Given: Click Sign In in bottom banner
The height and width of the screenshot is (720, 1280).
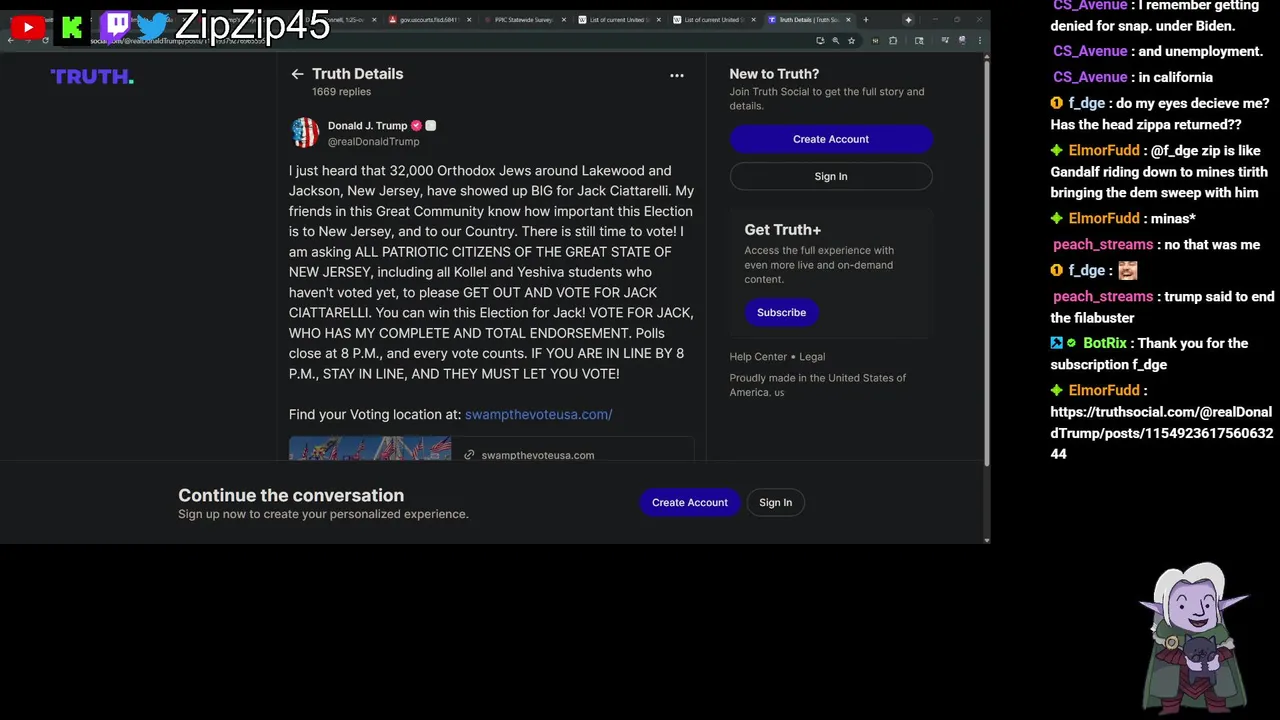Looking at the screenshot, I should tap(775, 502).
